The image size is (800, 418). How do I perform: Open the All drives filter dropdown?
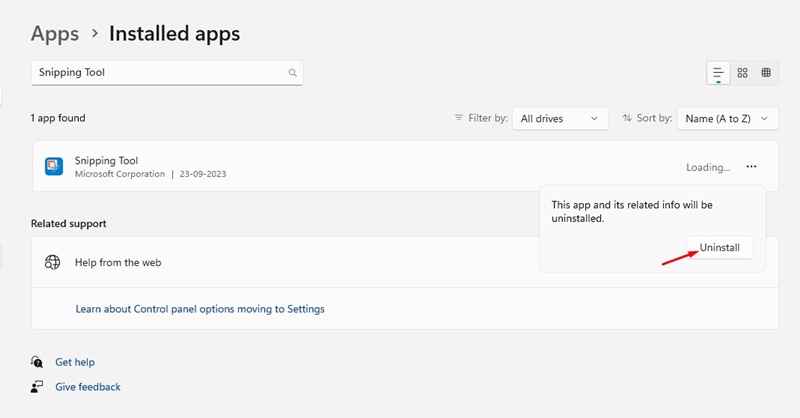click(x=560, y=118)
